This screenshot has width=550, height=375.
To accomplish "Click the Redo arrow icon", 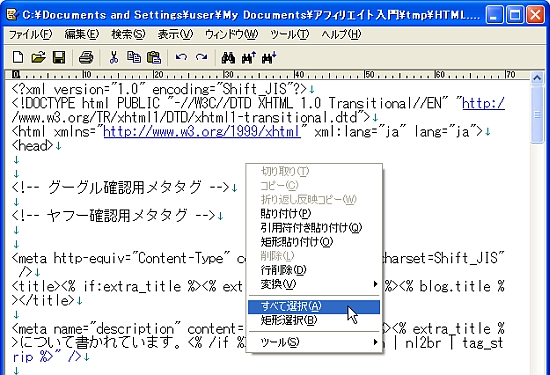I will click(x=201, y=57).
